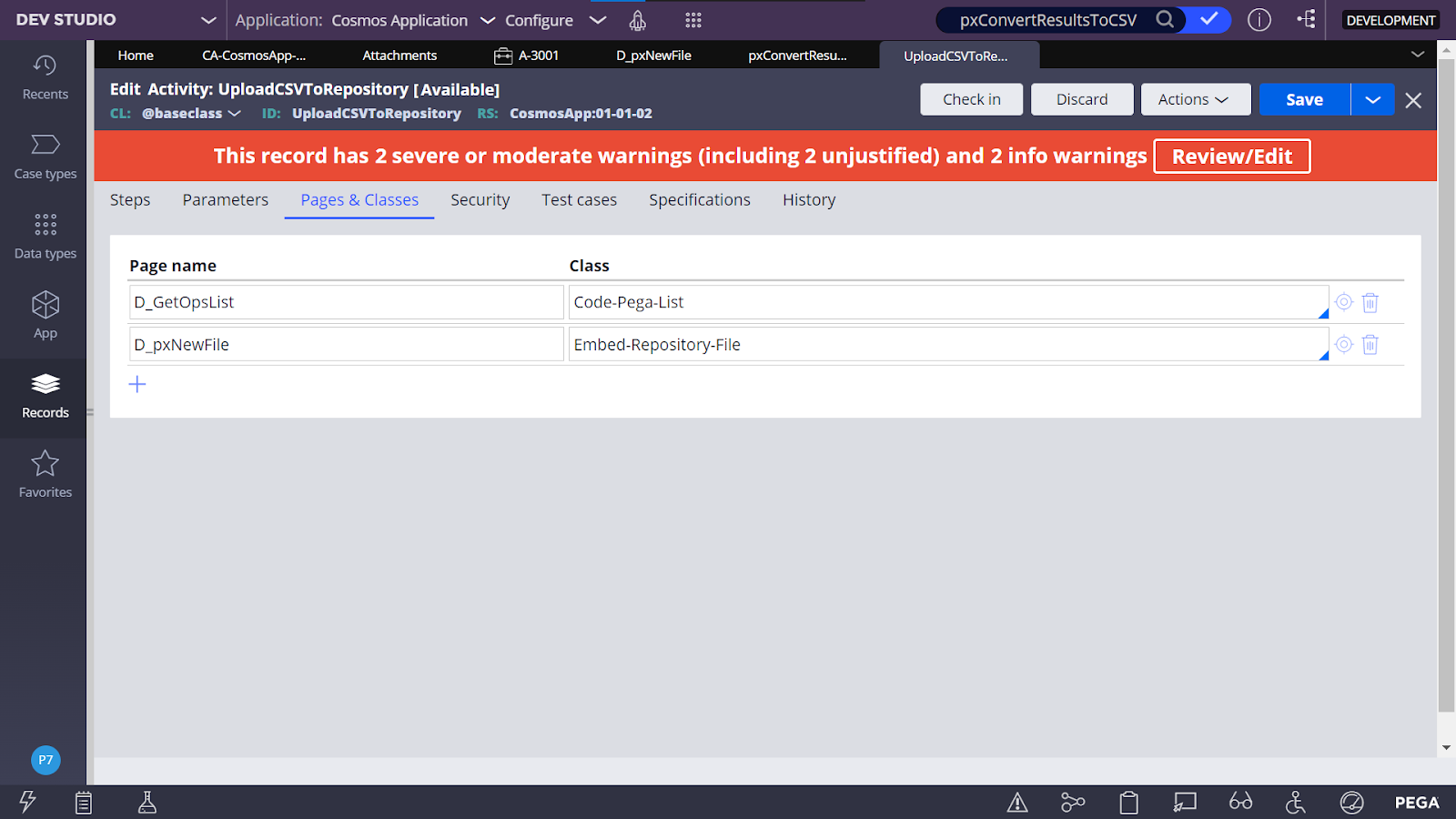Click the checkmark icon beside search
The height and width of the screenshot is (819, 1456).
[1208, 19]
